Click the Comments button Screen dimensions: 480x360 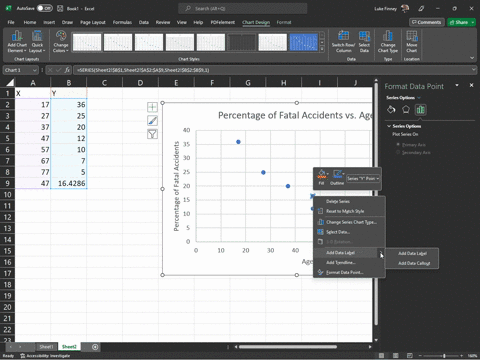tap(427, 22)
